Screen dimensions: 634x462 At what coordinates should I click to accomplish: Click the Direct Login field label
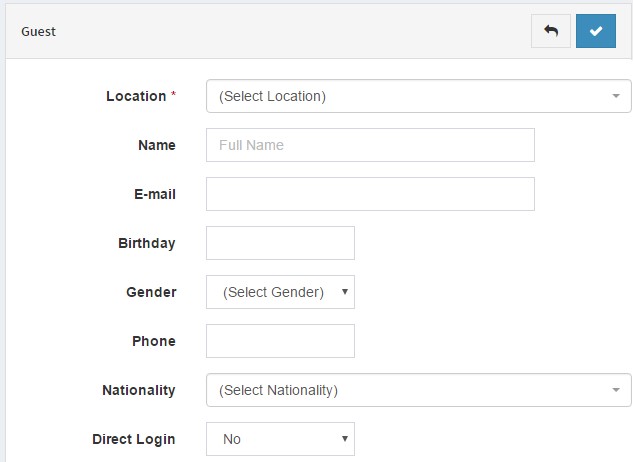[x=133, y=439]
